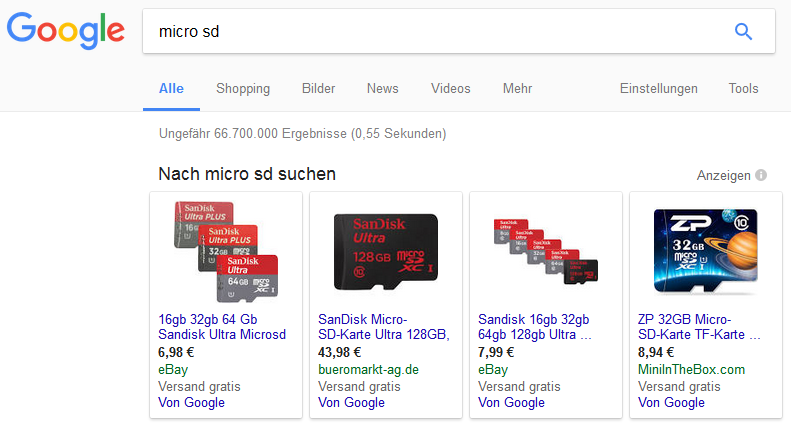
Task: Open the News results tab
Action: click(382, 88)
